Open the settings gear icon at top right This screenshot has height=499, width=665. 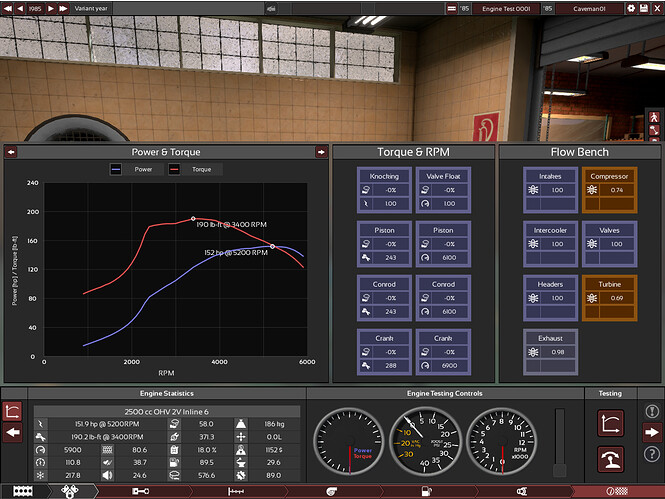[x=631, y=8]
